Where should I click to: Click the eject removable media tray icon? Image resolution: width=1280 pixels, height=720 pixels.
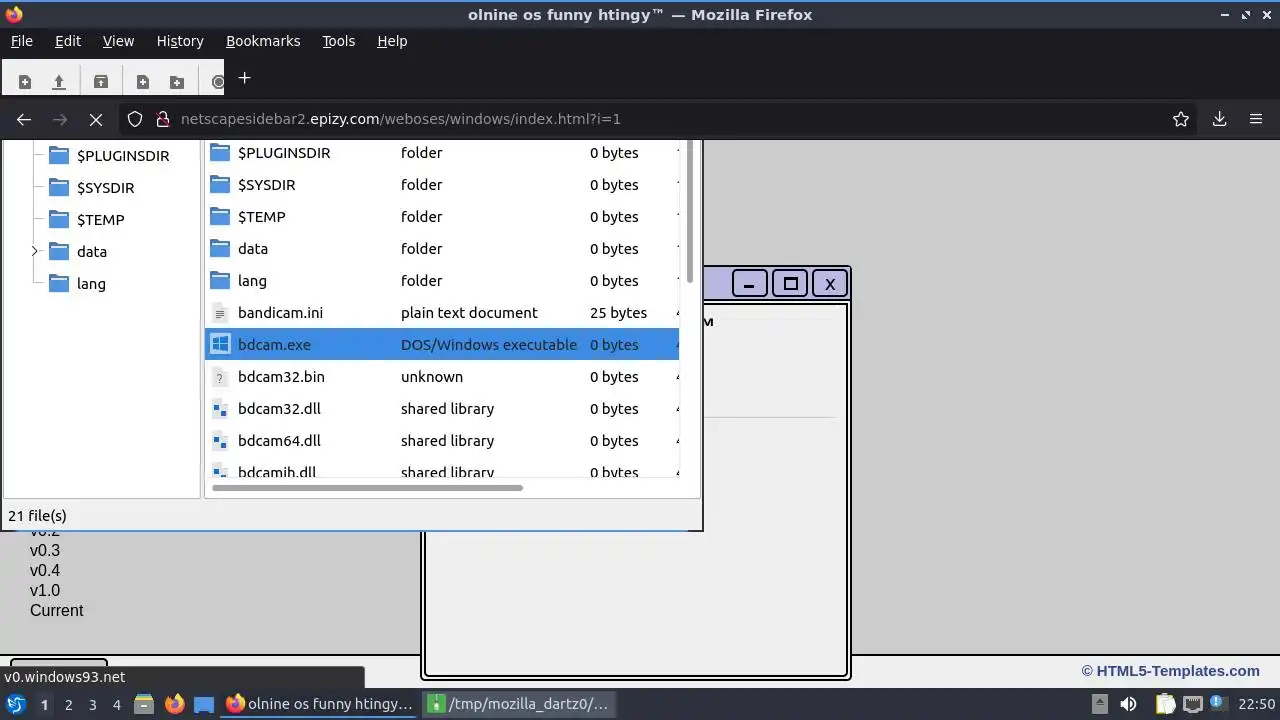[1099, 704]
